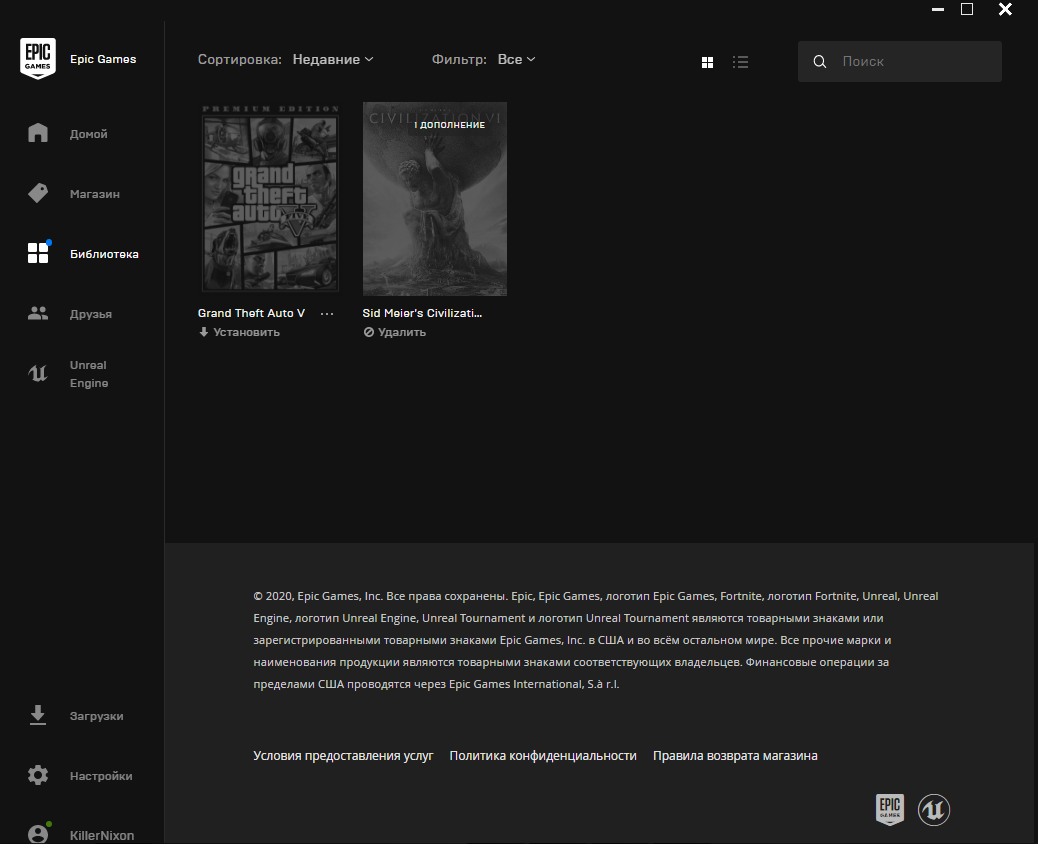1038x844 pixels.
Task: Open three-dots options for Grand Theft Auto V
Action: 327,314
